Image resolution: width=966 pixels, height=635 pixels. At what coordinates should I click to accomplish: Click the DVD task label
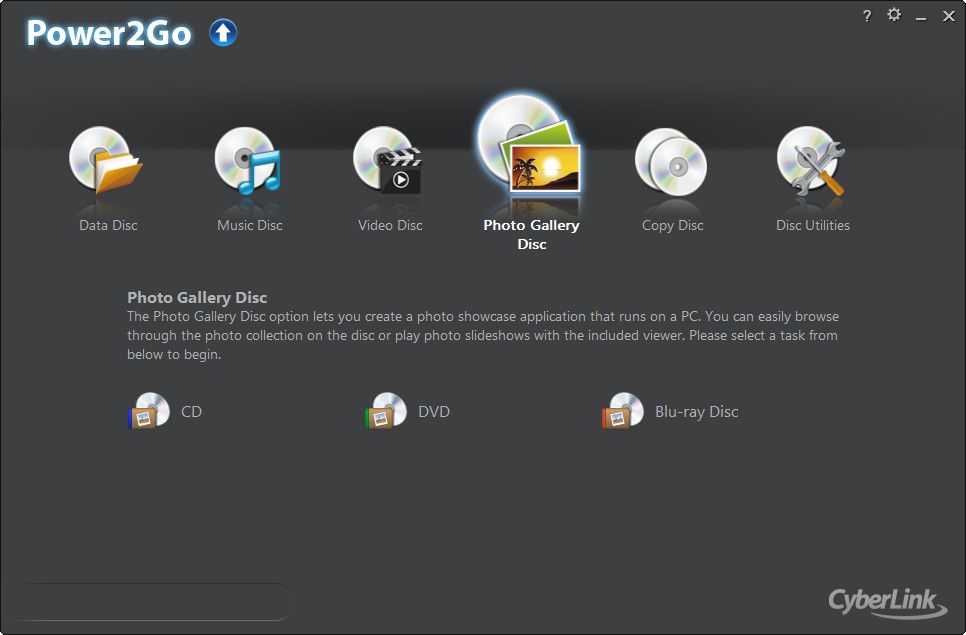click(434, 411)
